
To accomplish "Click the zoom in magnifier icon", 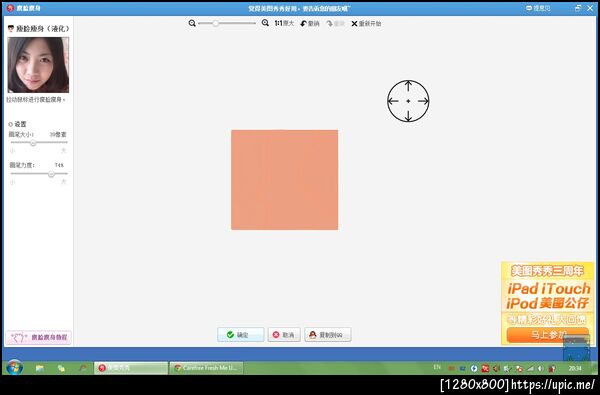I will 265,23.
